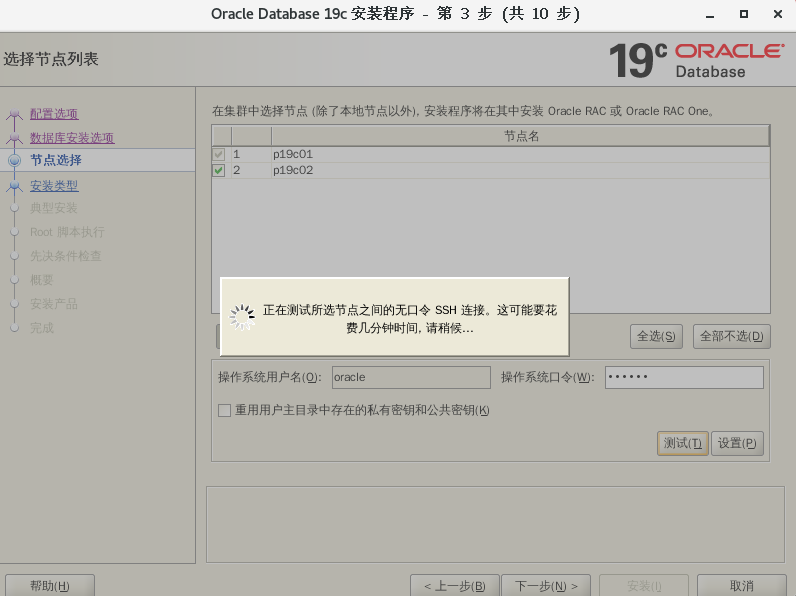Go back with 上一步(B) button
This screenshot has height=596, width=796.
click(455, 585)
